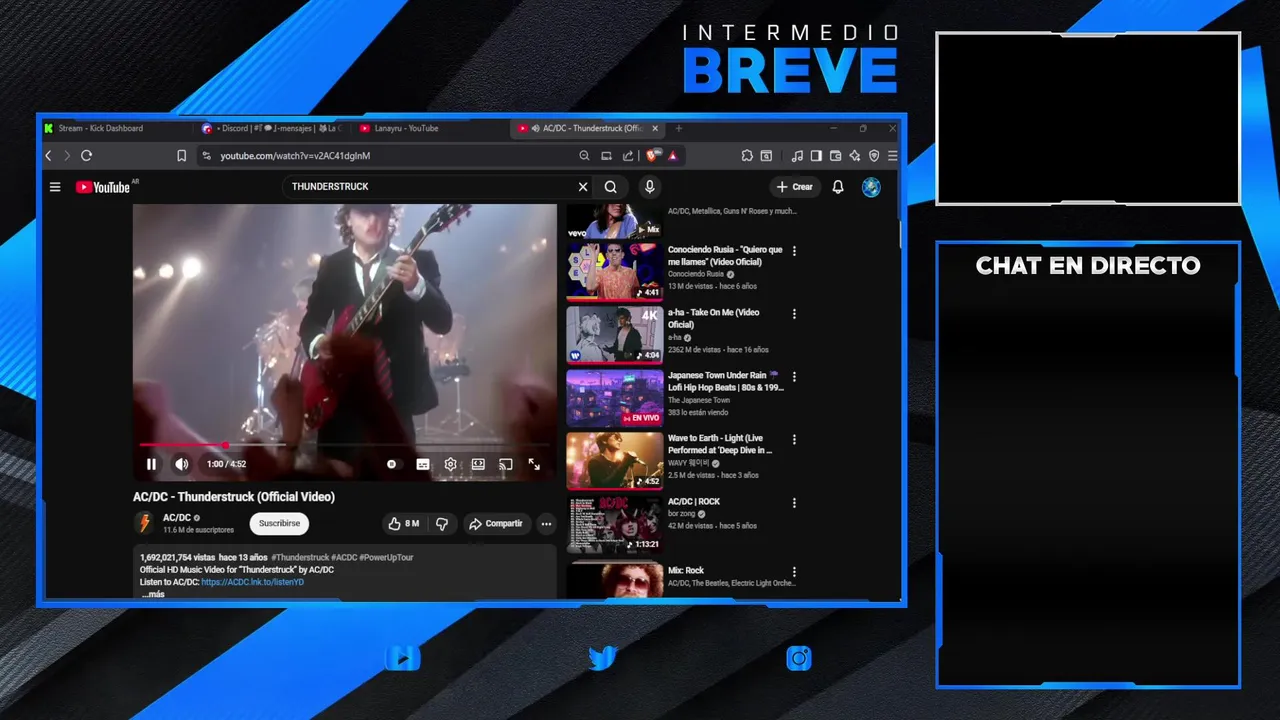This screenshot has height=720, width=1280.
Task: Enter fullscreen mode in the video player
Action: [534, 464]
